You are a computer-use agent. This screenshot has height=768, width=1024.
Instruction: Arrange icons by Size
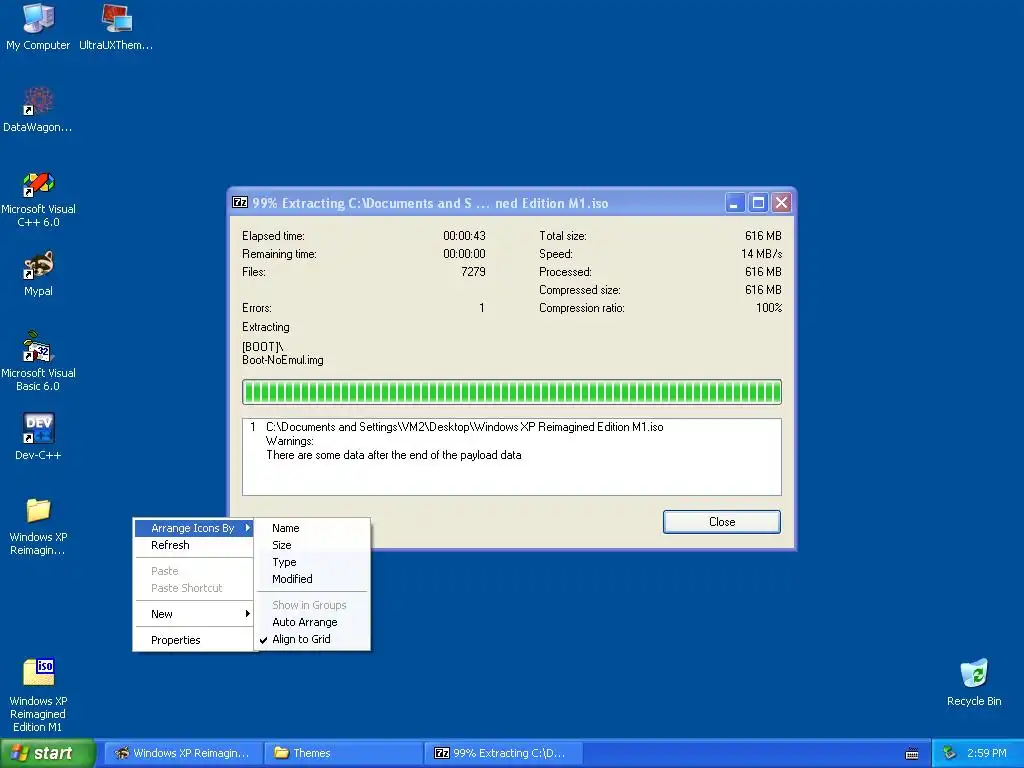[312, 545]
